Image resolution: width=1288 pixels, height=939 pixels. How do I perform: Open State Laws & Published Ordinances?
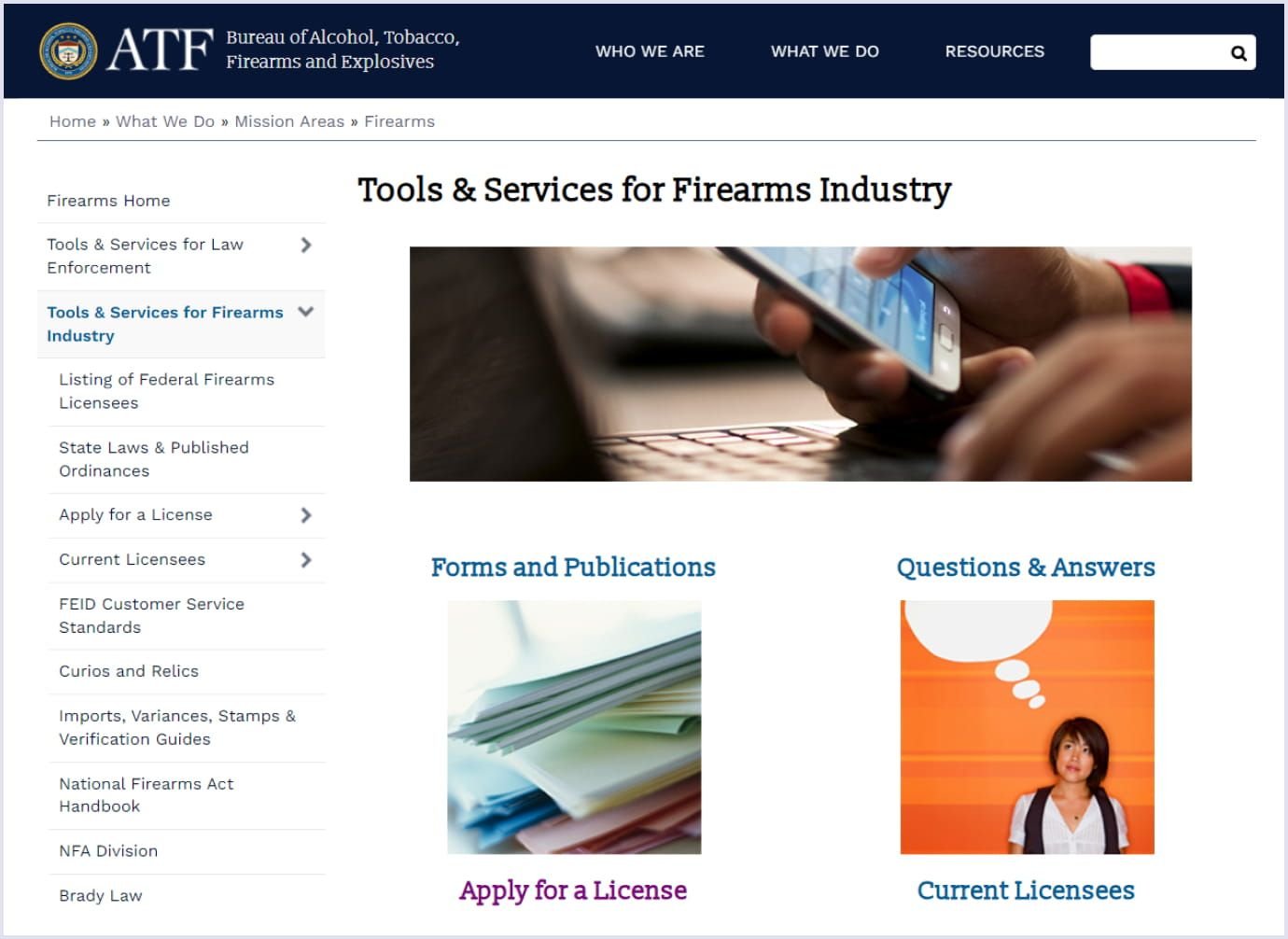[154, 459]
